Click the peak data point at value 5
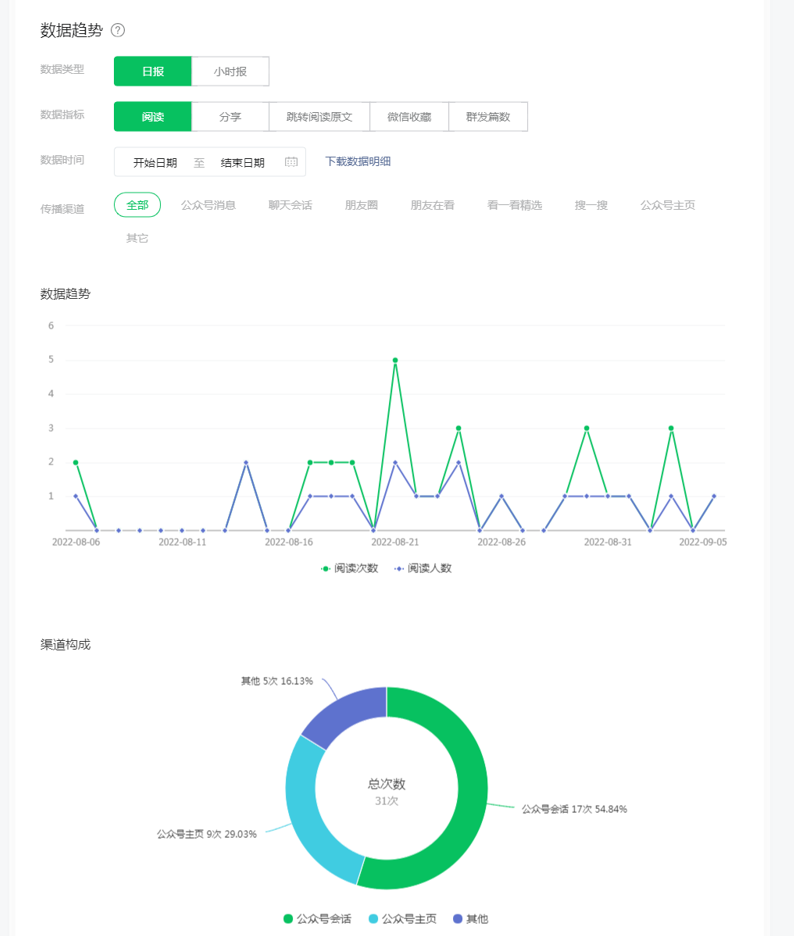794x936 pixels. point(395,360)
